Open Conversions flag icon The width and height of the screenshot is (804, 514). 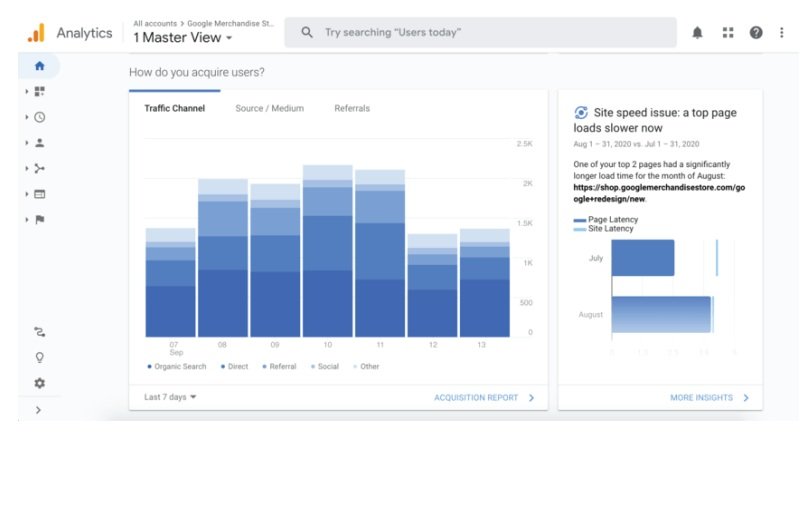pos(39,220)
